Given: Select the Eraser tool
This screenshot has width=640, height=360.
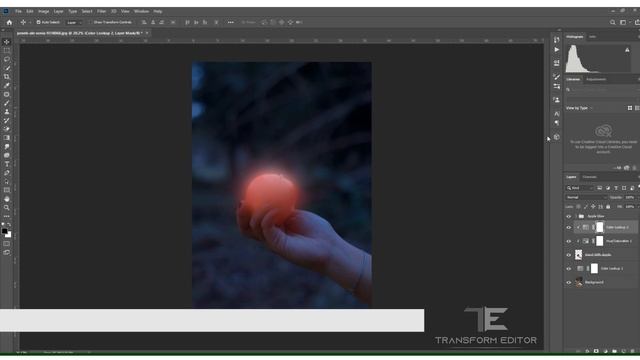Looking at the screenshot, I should click(x=7, y=129).
